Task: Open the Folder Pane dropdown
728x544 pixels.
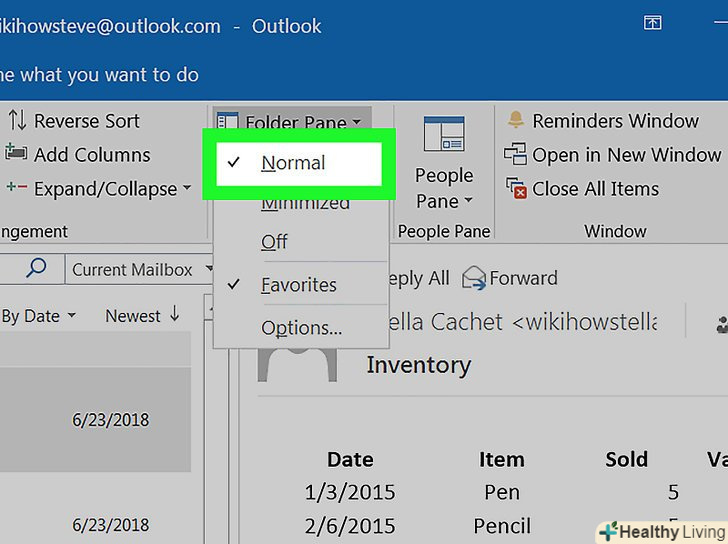Action: click(292, 122)
